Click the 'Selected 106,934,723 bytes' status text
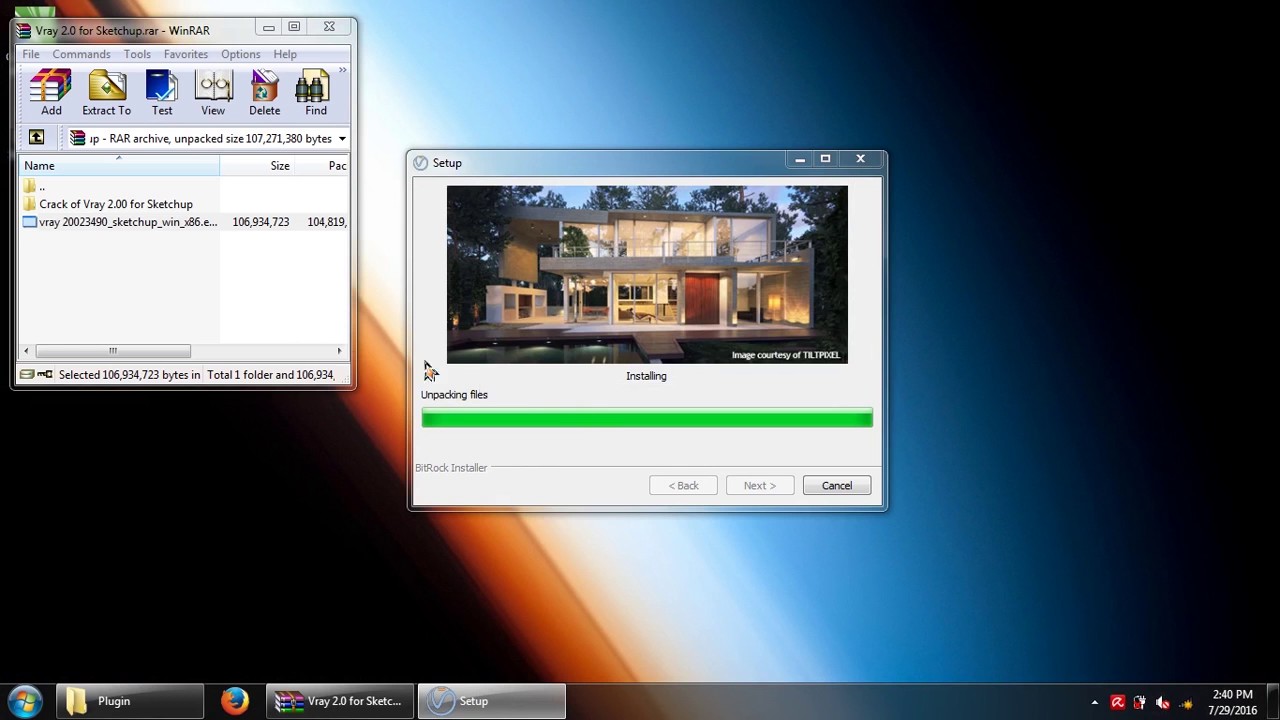Image resolution: width=1280 pixels, height=720 pixels. [129, 375]
